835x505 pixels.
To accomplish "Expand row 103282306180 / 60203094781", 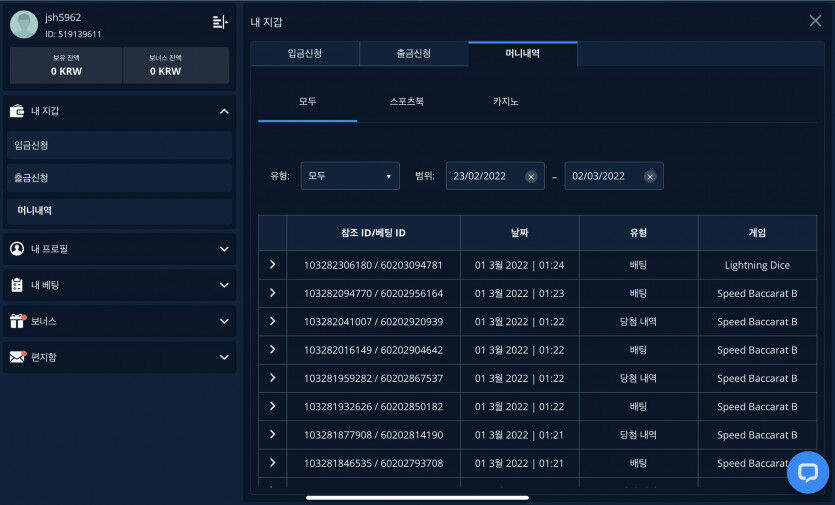I will (273, 264).
